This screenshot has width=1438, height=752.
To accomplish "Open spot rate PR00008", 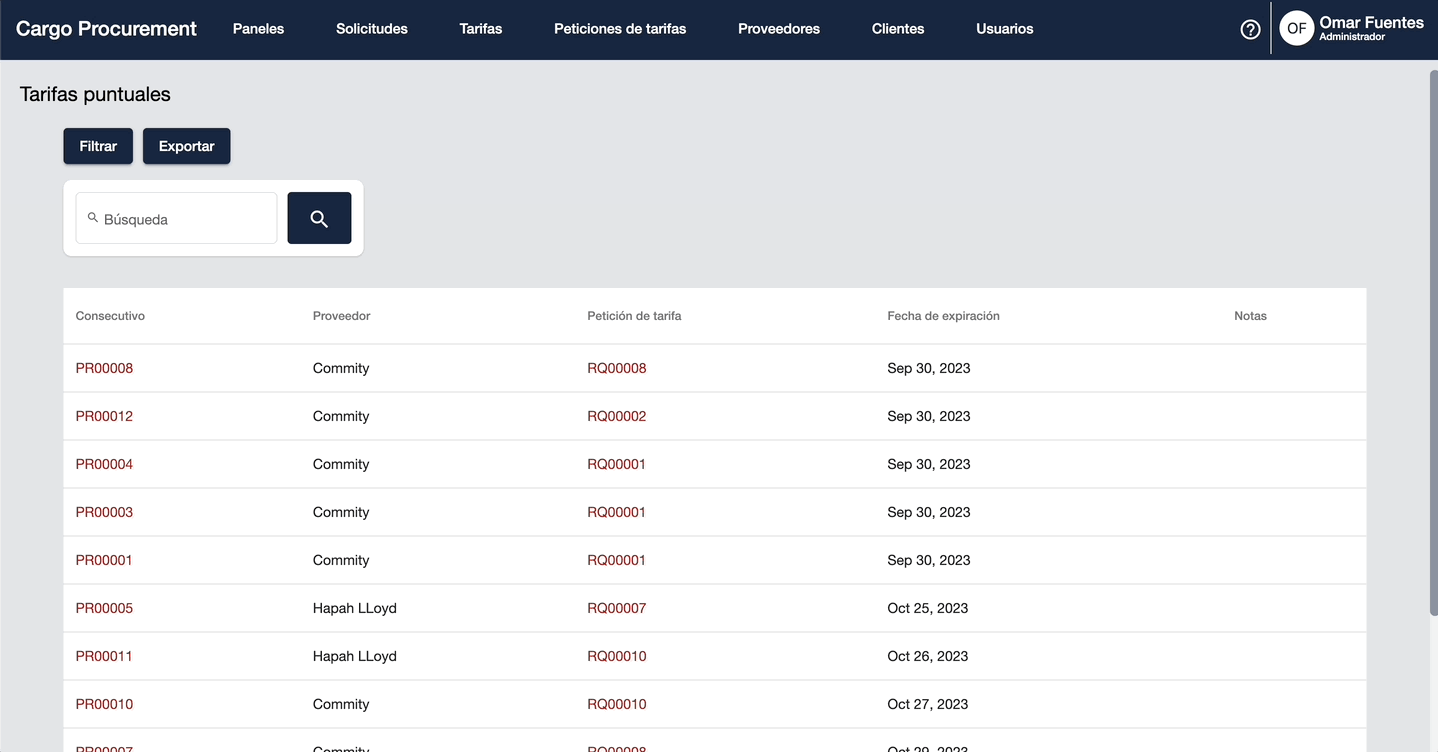I will pos(104,368).
